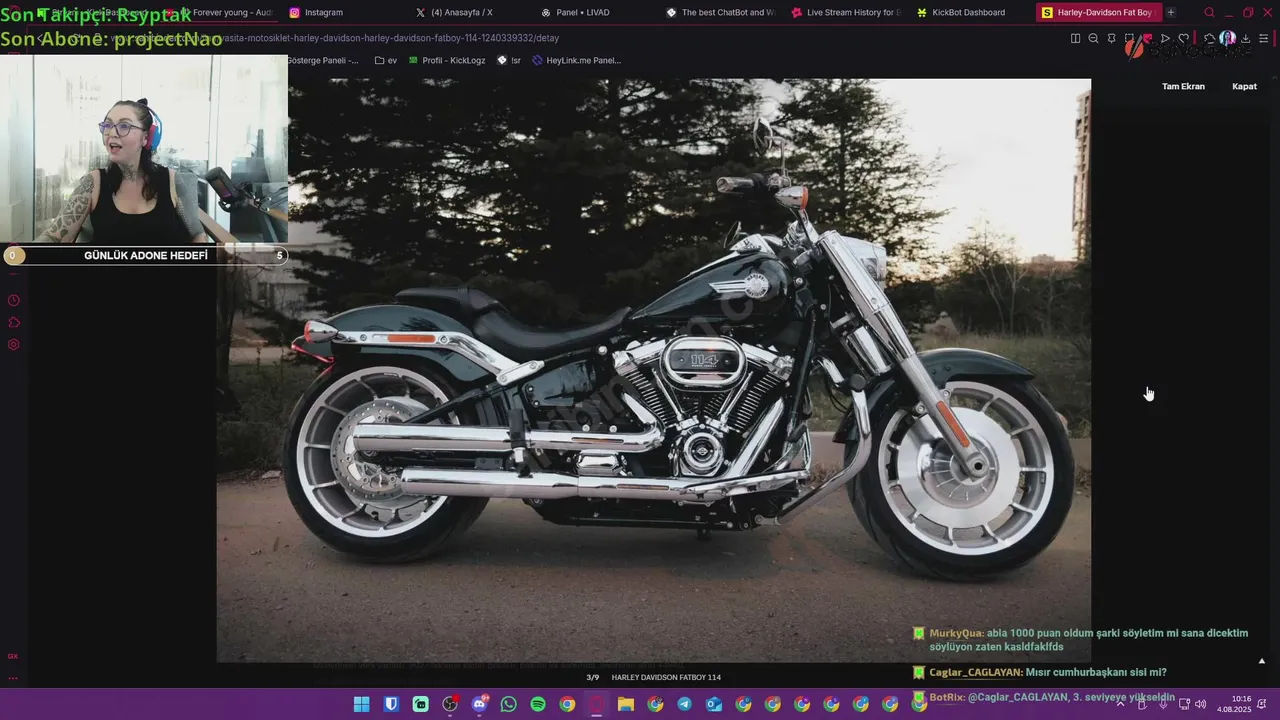Open the HeyLink.me Panel bookmark
The height and width of the screenshot is (720, 1280).
point(577,60)
